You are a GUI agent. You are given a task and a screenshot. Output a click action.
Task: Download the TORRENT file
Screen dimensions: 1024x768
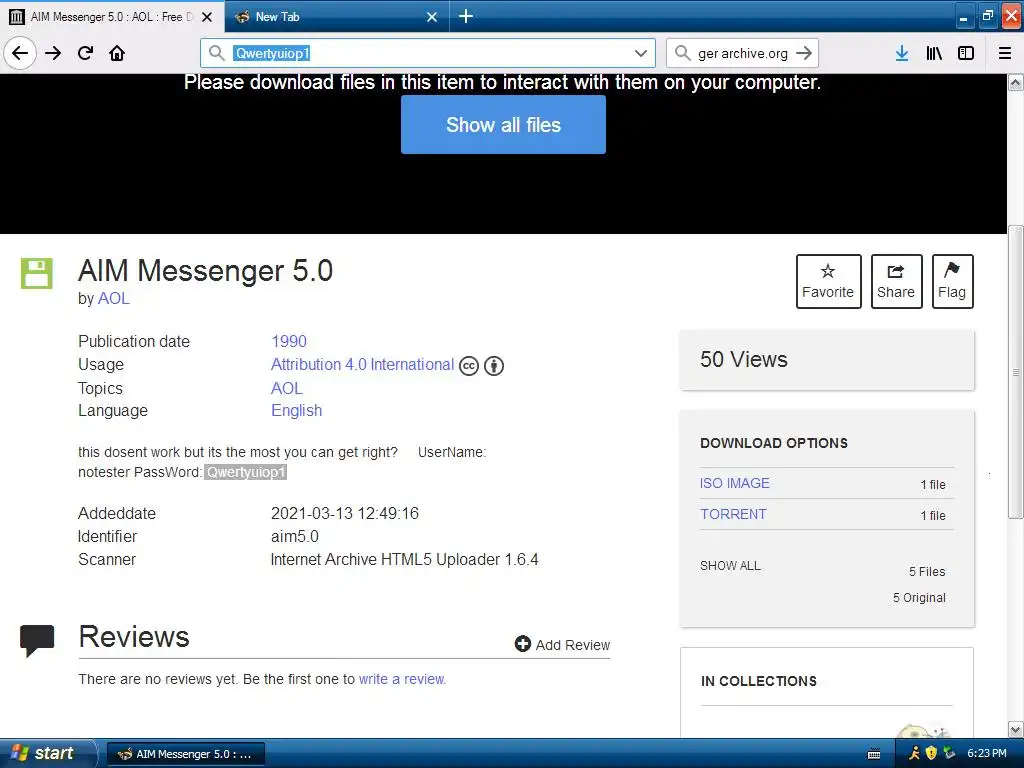click(733, 514)
